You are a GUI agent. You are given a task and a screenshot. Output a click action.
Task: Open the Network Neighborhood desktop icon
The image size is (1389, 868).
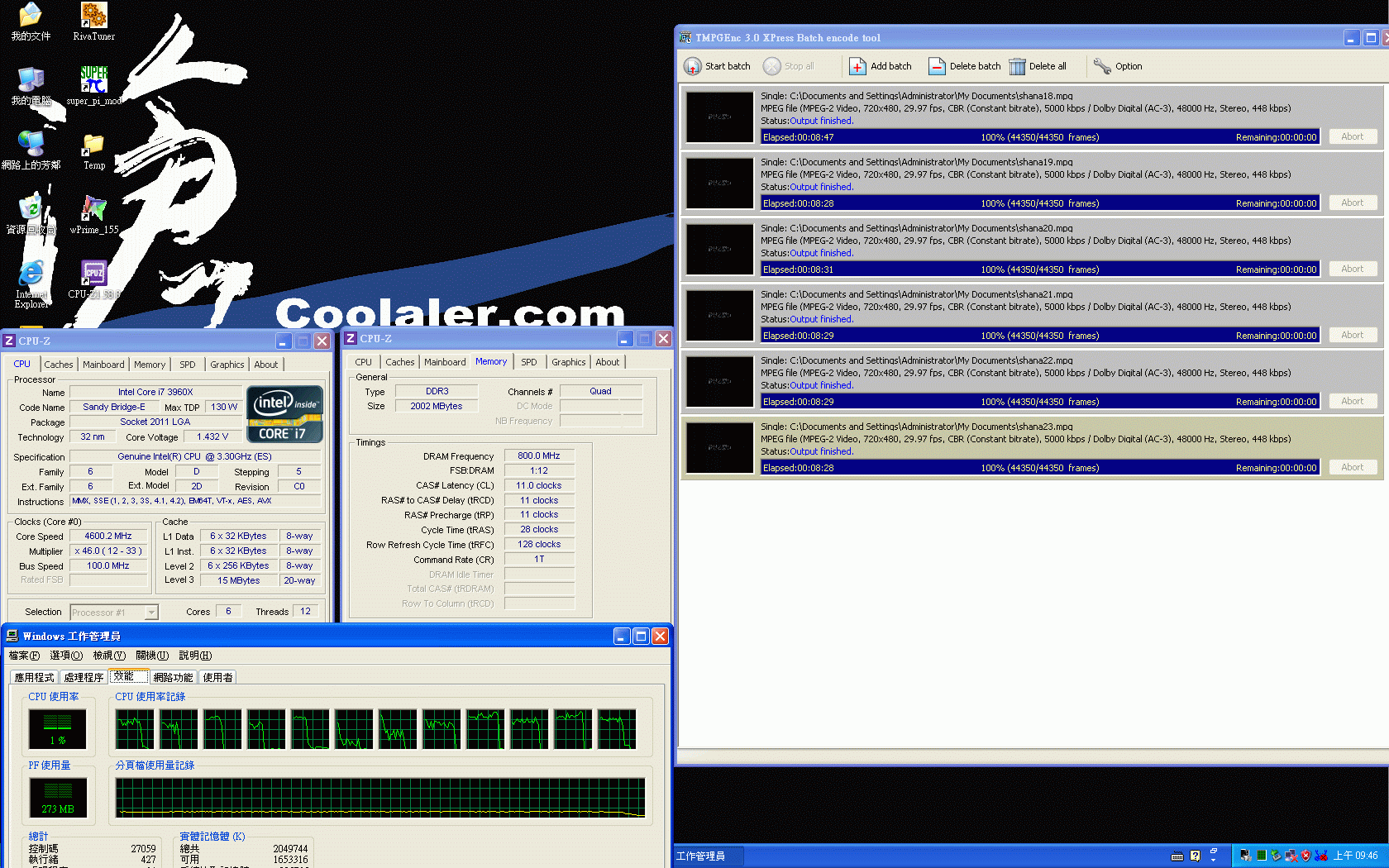pos(31,144)
